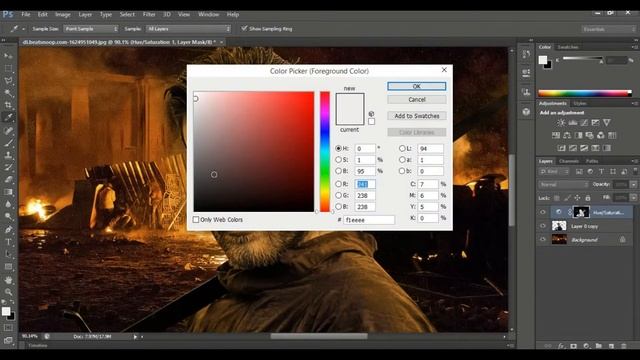Open the layer Kind filter dropdown
Viewport: 640px width, 360px height.
tap(553, 172)
